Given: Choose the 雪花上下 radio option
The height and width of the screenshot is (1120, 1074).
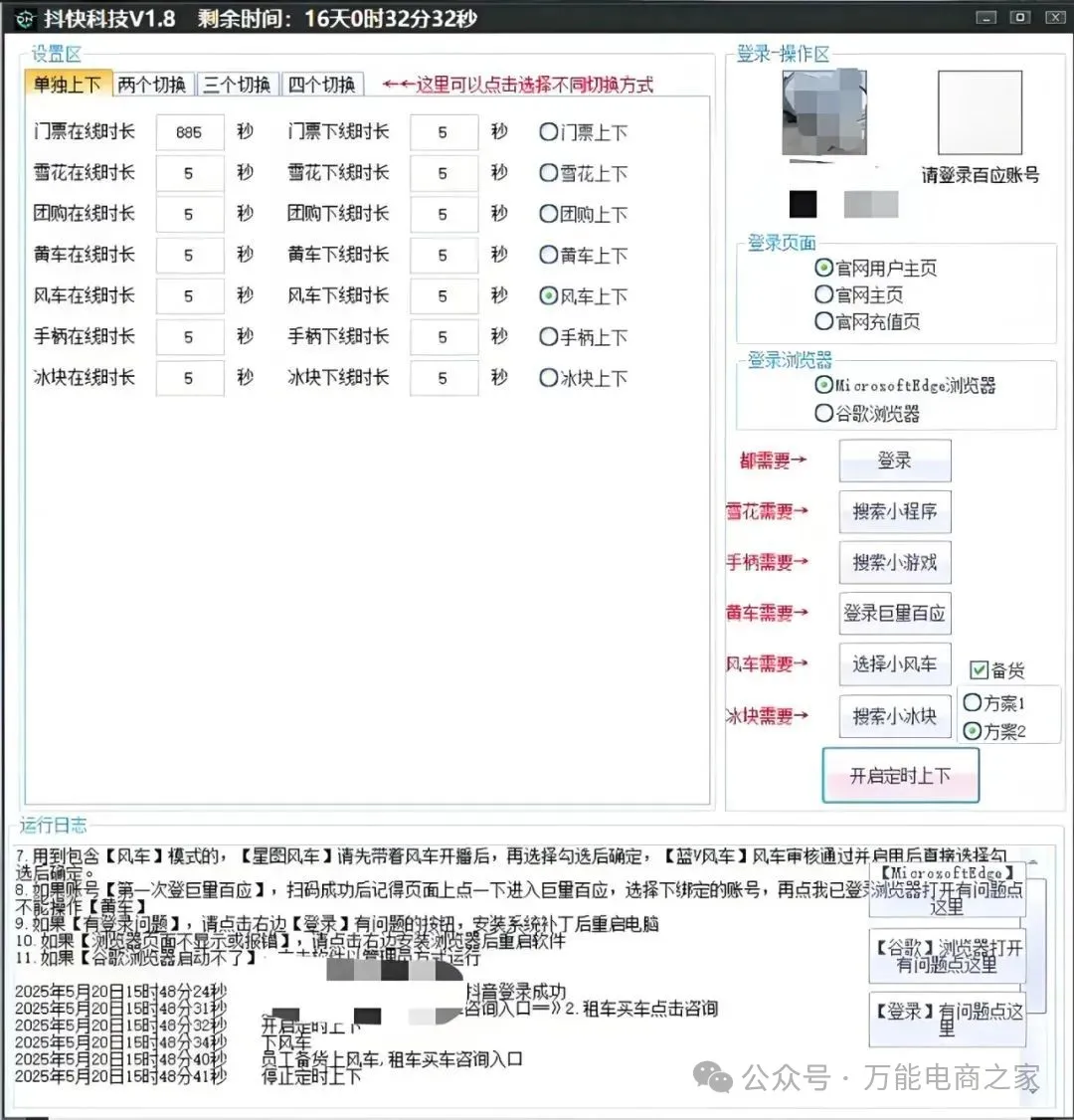Looking at the screenshot, I should pyautogui.click(x=549, y=173).
